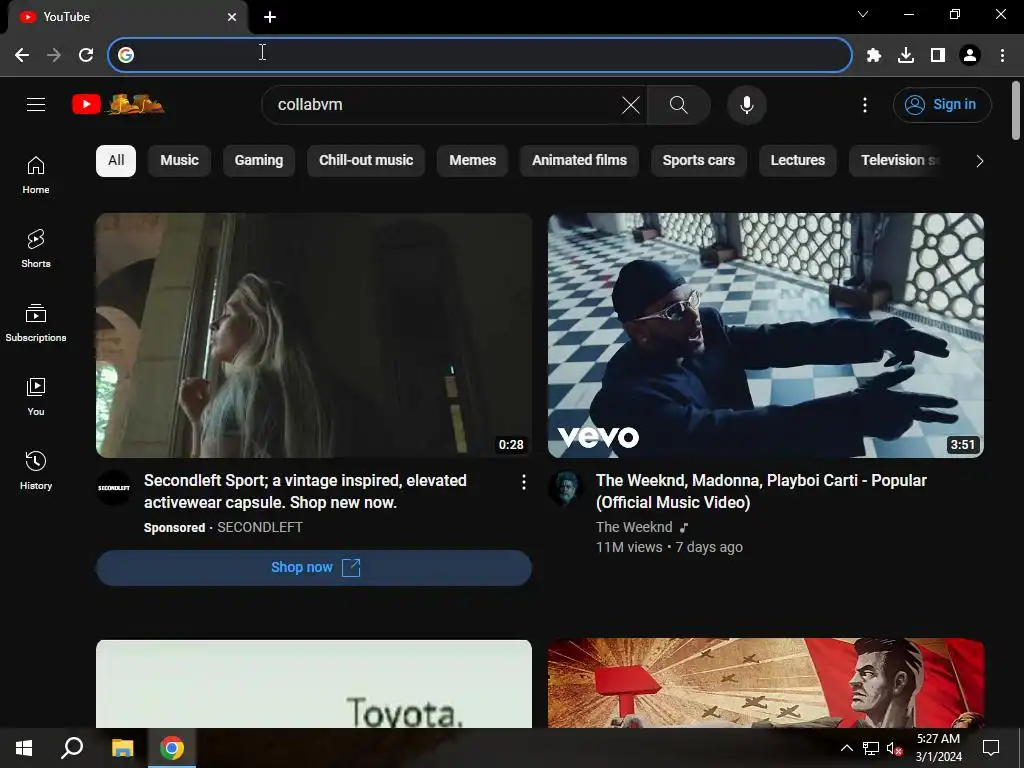Click the network tray icon

click(871, 748)
